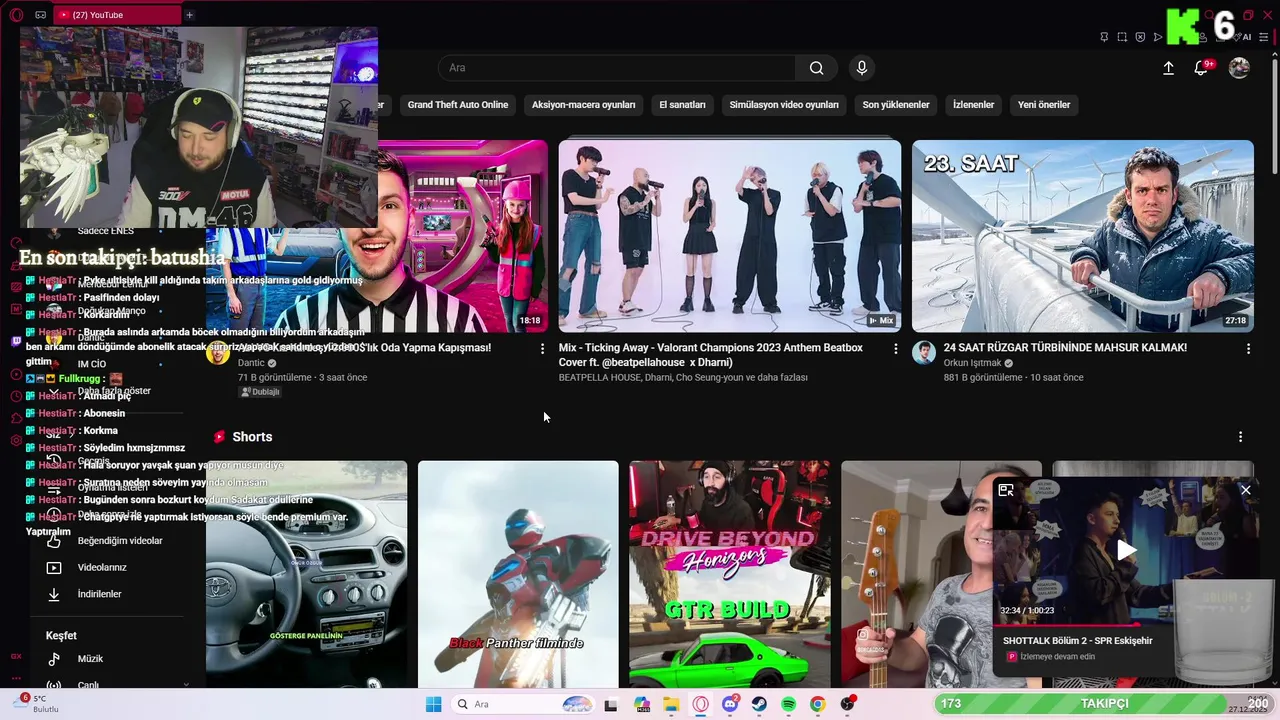Select the Yeni öneriler chip
The image size is (1280, 720).
tap(1044, 105)
